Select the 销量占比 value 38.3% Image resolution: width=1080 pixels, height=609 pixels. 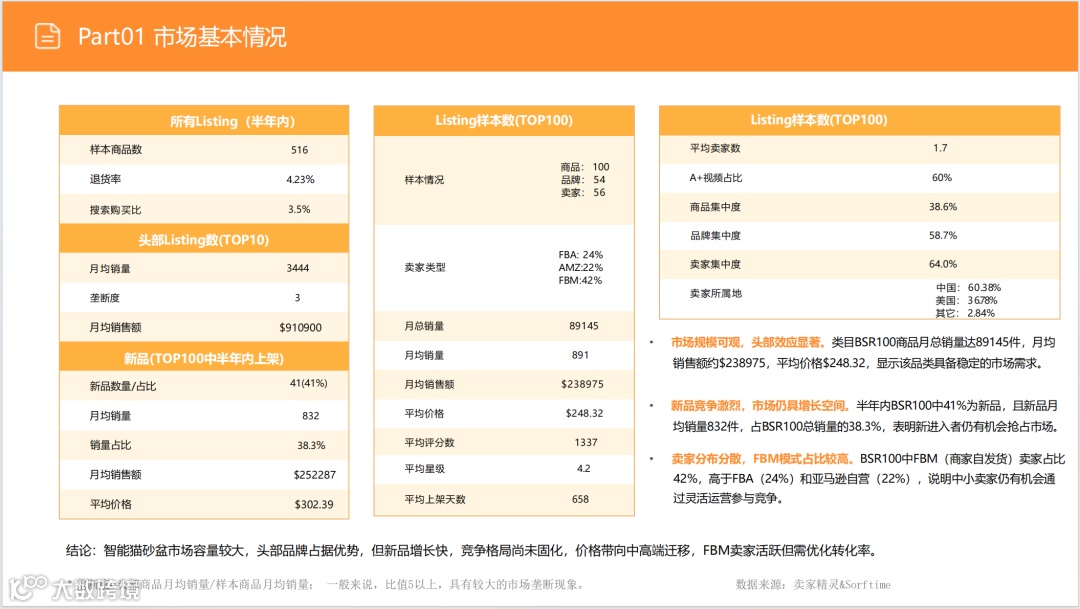(x=311, y=445)
